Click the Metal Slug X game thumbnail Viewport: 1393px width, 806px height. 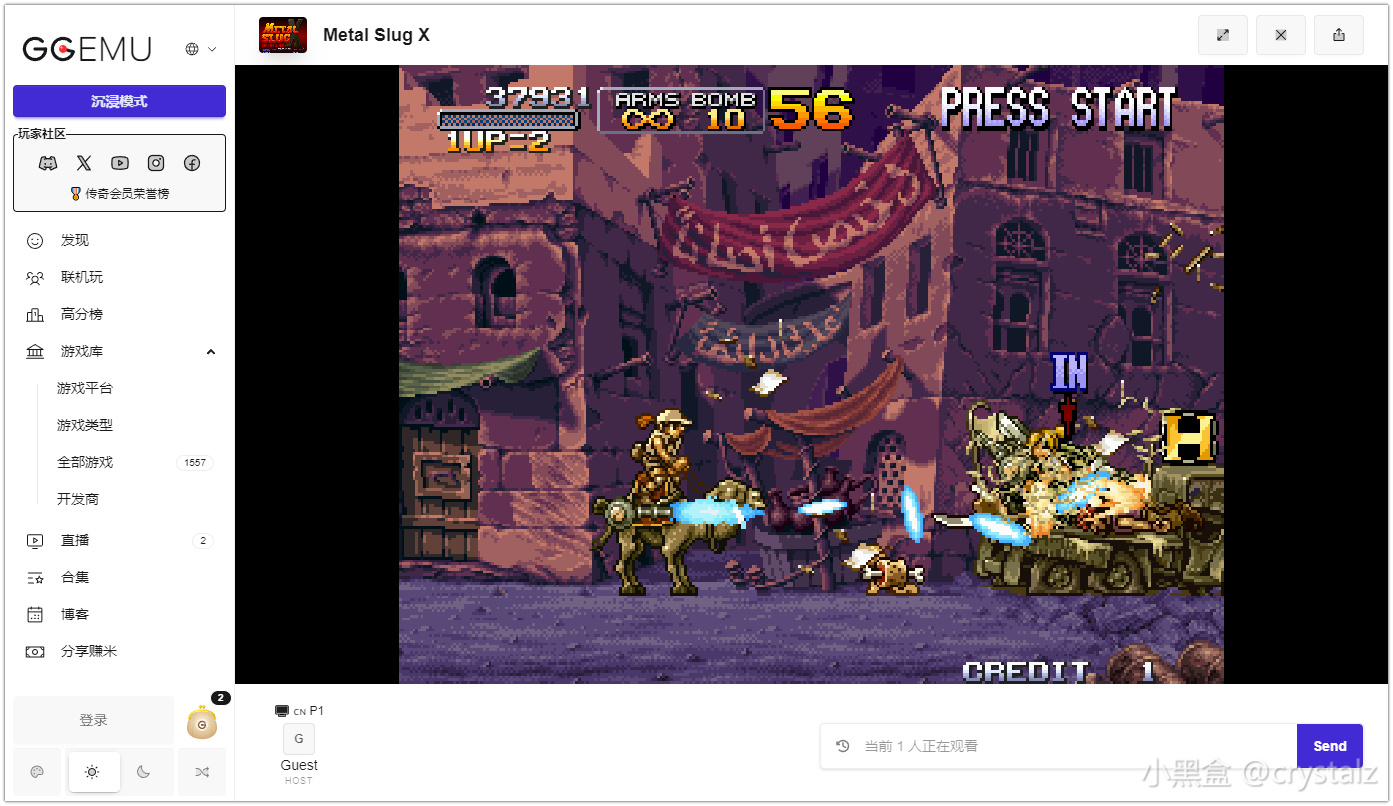coord(283,35)
